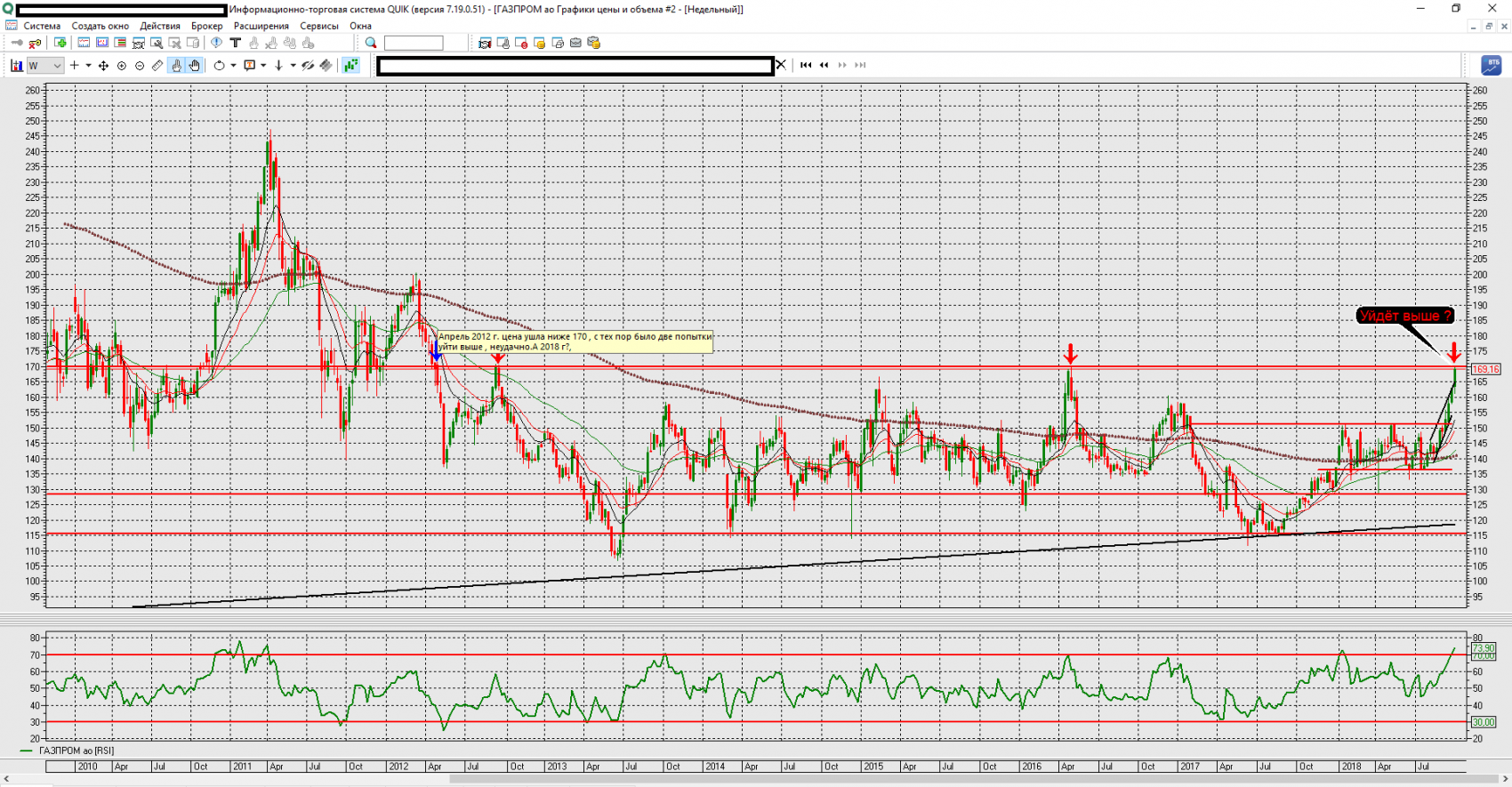The width and height of the screenshot is (1512, 787).
Task: Expand the crosshair tool dropdown arrow
Action: (88, 66)
